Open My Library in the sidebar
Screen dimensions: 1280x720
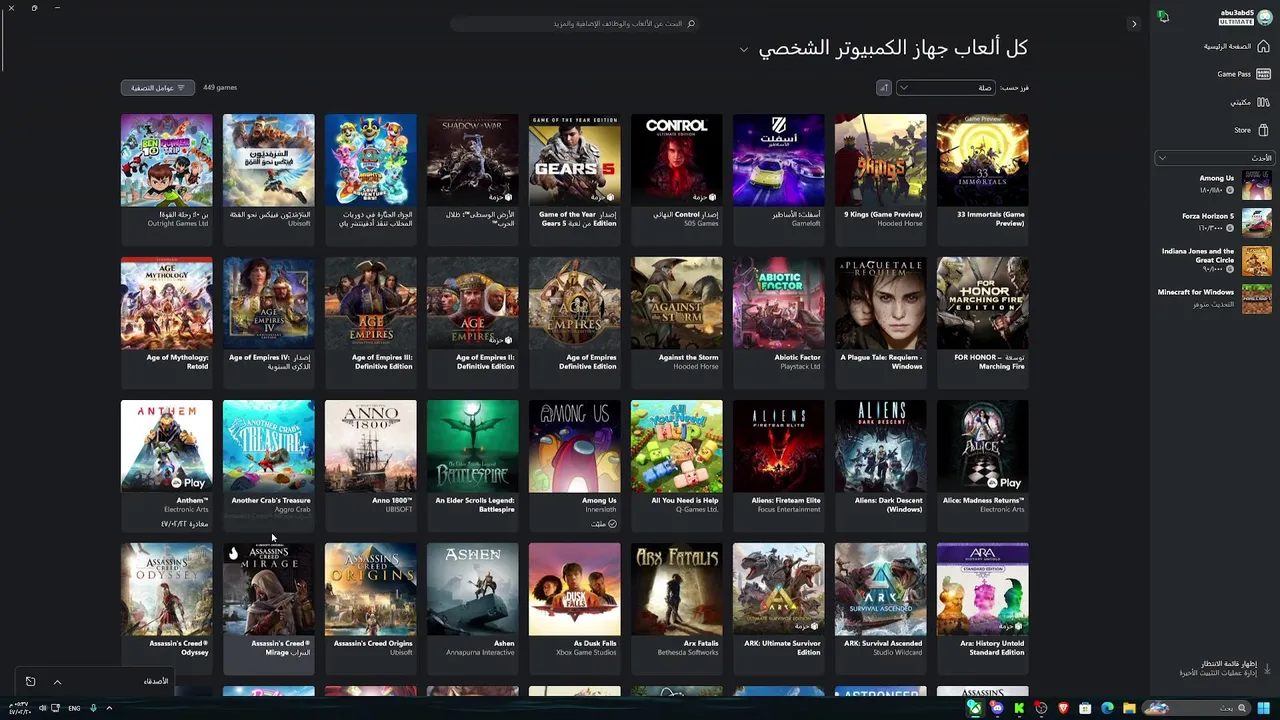coord(1249,102)
